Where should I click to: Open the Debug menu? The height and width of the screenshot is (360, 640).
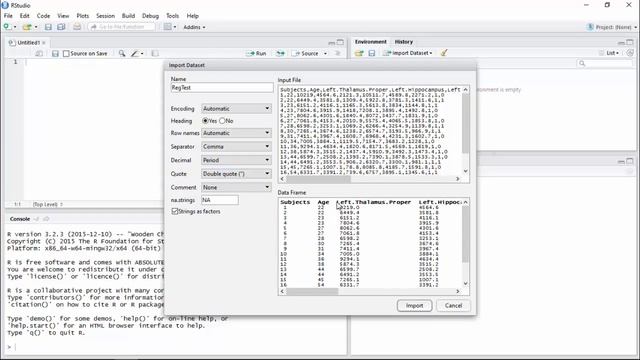tap(150, 16)
